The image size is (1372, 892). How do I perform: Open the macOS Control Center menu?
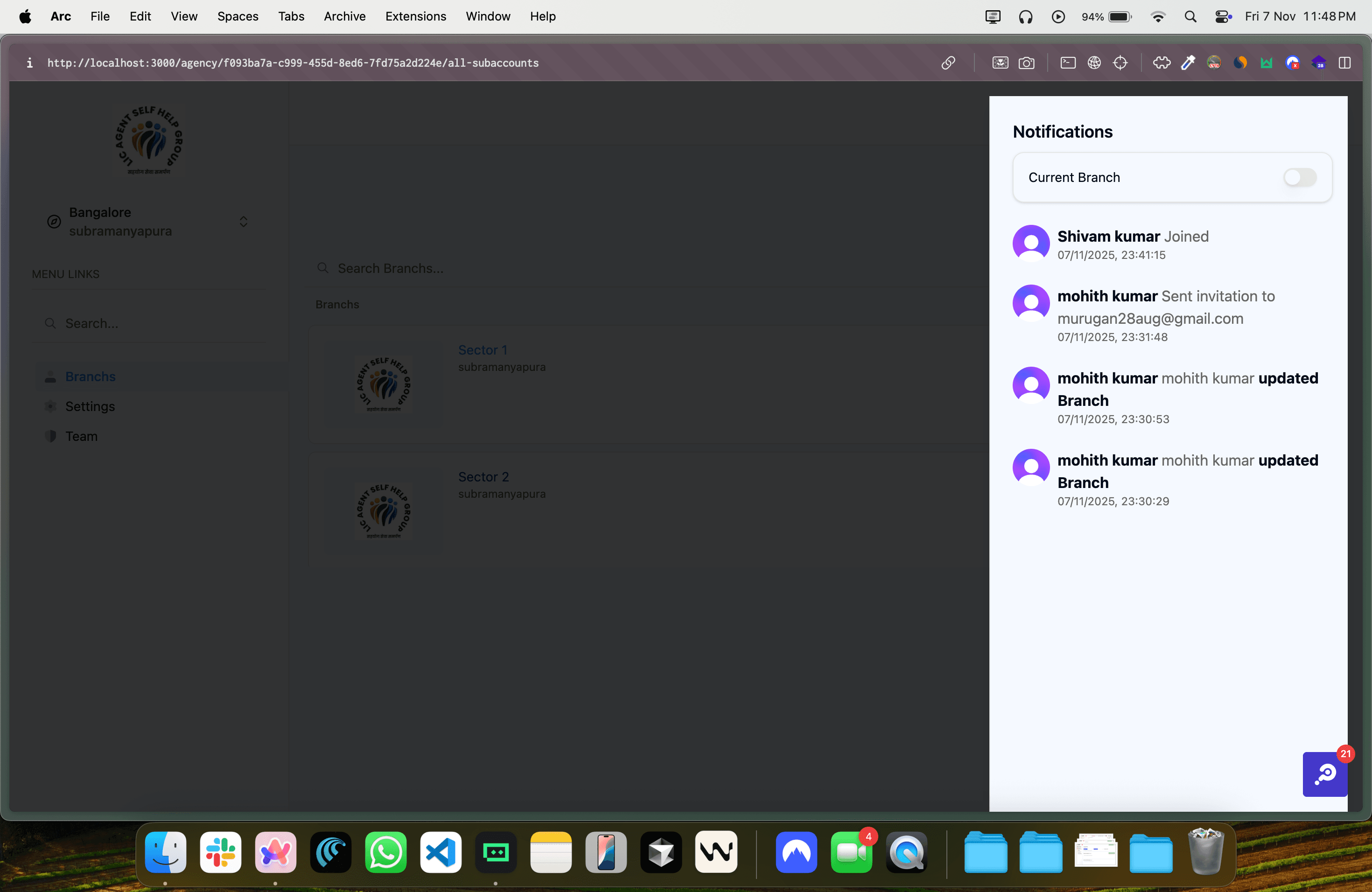point(1222,17)
